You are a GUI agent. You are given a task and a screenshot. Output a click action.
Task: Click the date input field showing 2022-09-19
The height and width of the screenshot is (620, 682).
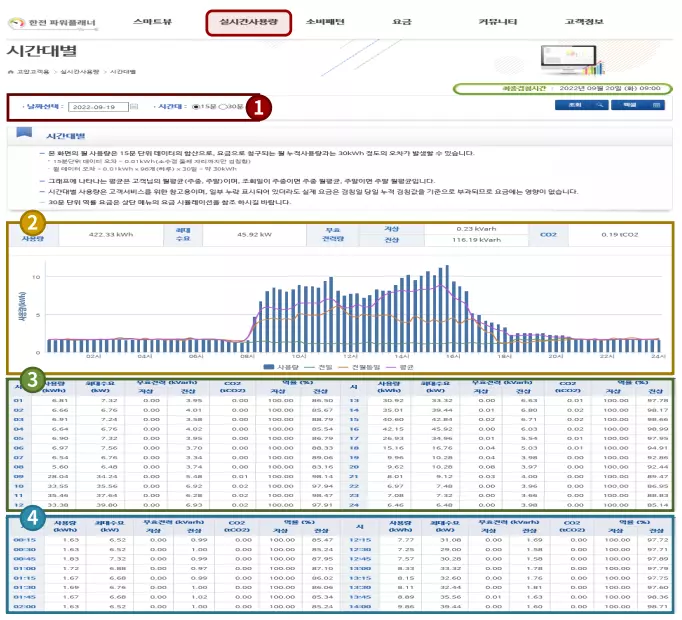click(x=98, y=107)
